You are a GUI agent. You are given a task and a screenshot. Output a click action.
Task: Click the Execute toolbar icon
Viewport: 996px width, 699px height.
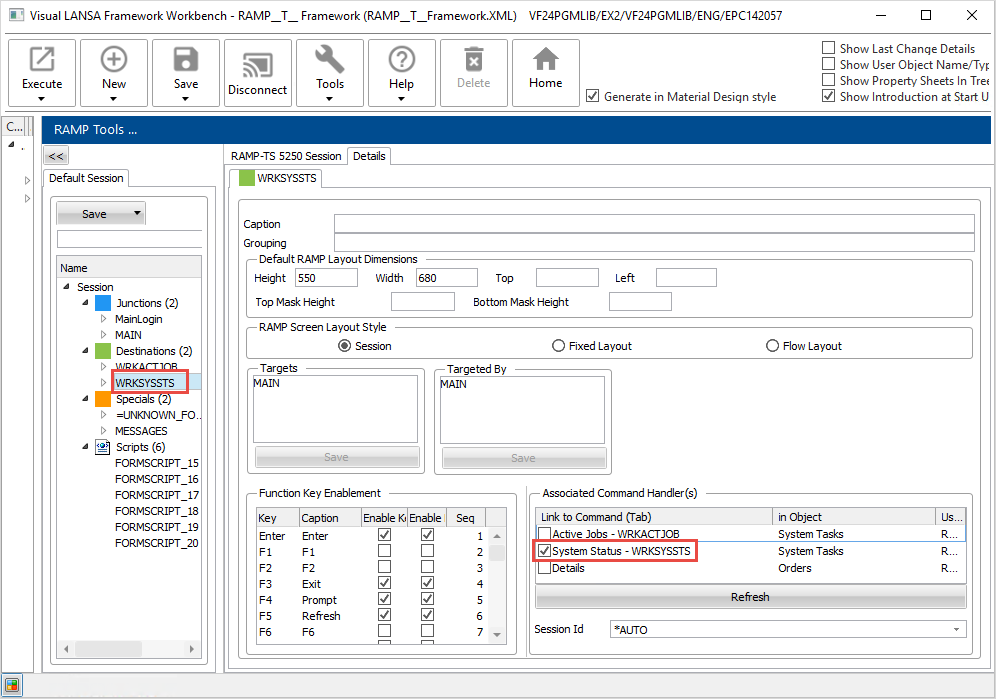click(x=42, y=60)
